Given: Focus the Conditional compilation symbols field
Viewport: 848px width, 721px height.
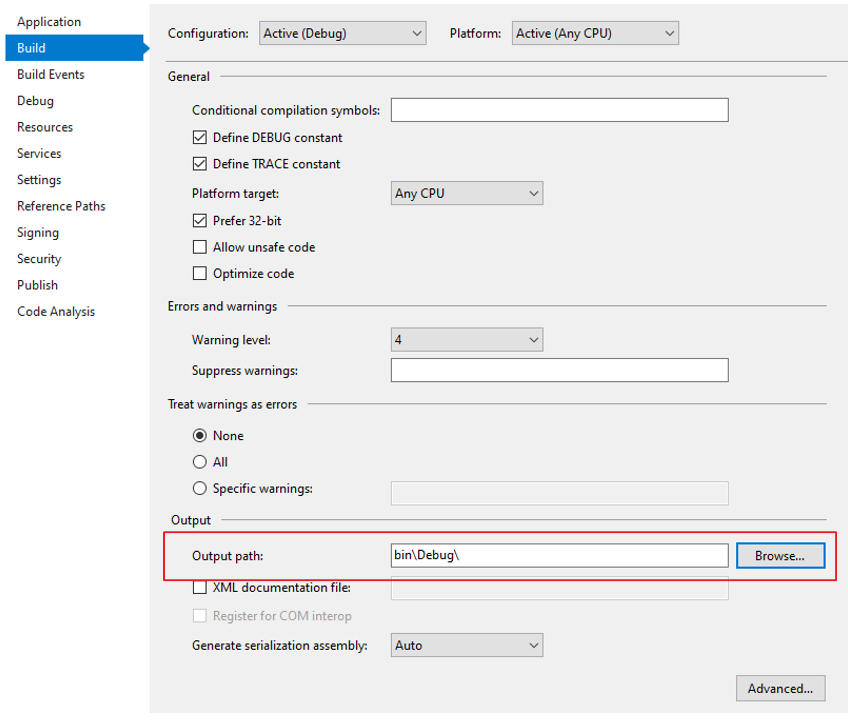Looking at the screenshot, I should (x=560, y=110).
